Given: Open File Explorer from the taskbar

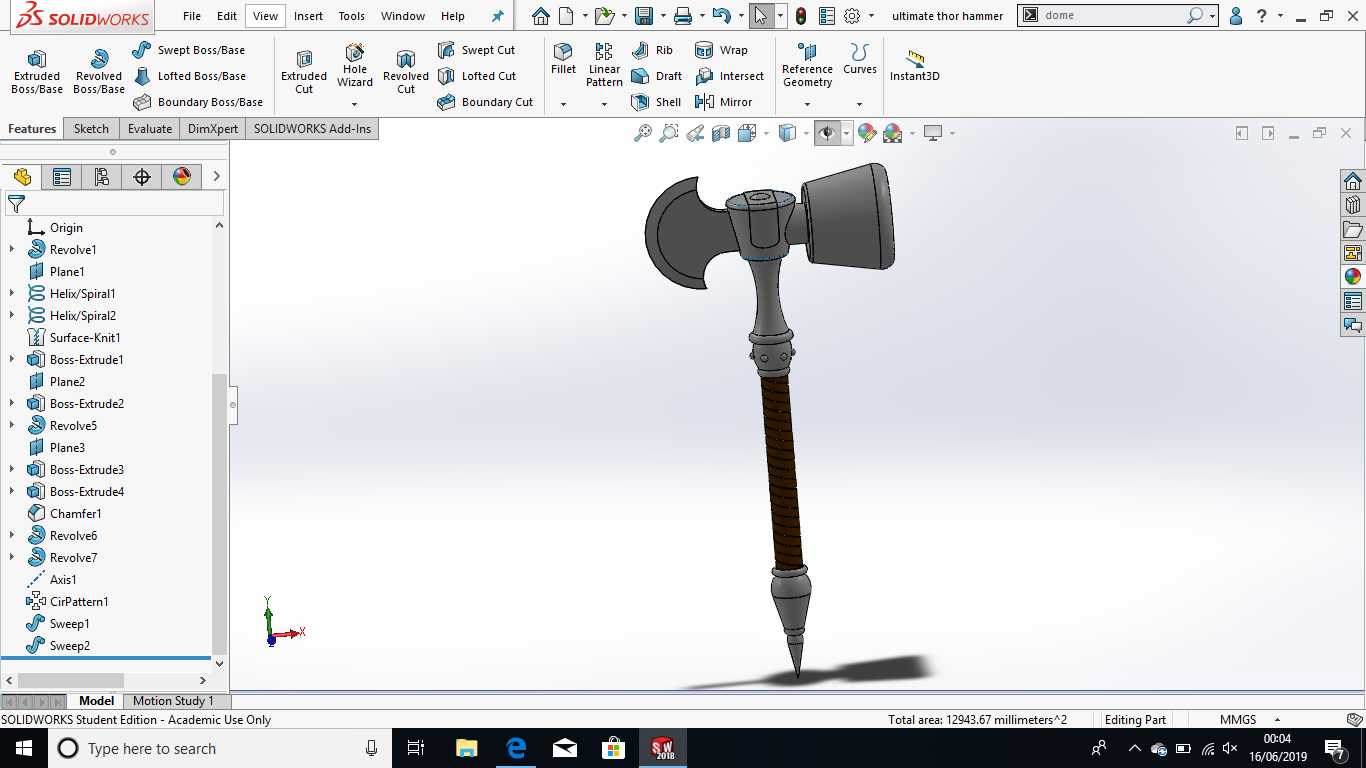Looking at the screenshot, I should (x=467, y=748).
